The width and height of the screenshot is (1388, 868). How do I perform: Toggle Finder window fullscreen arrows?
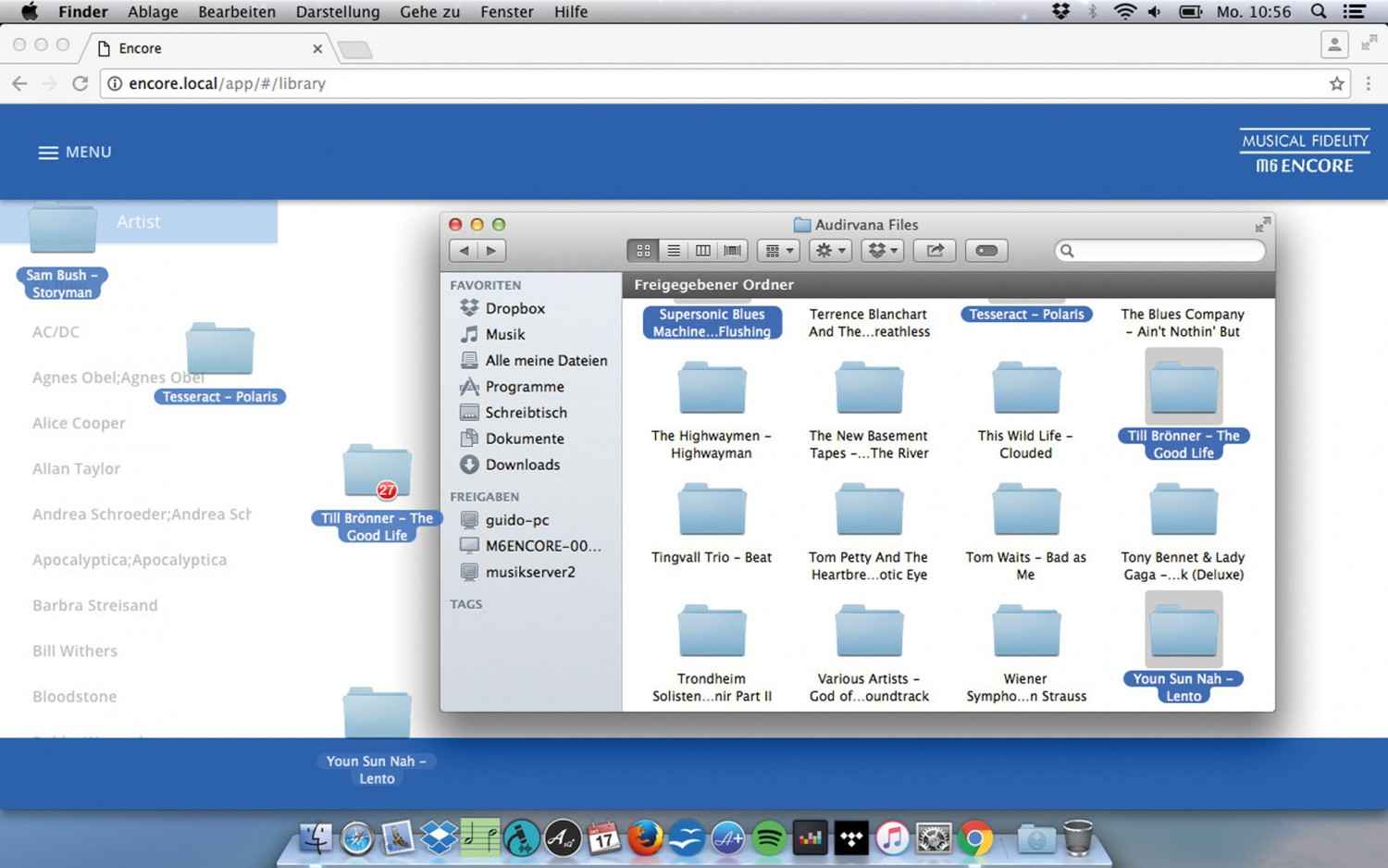(1262, 224)
